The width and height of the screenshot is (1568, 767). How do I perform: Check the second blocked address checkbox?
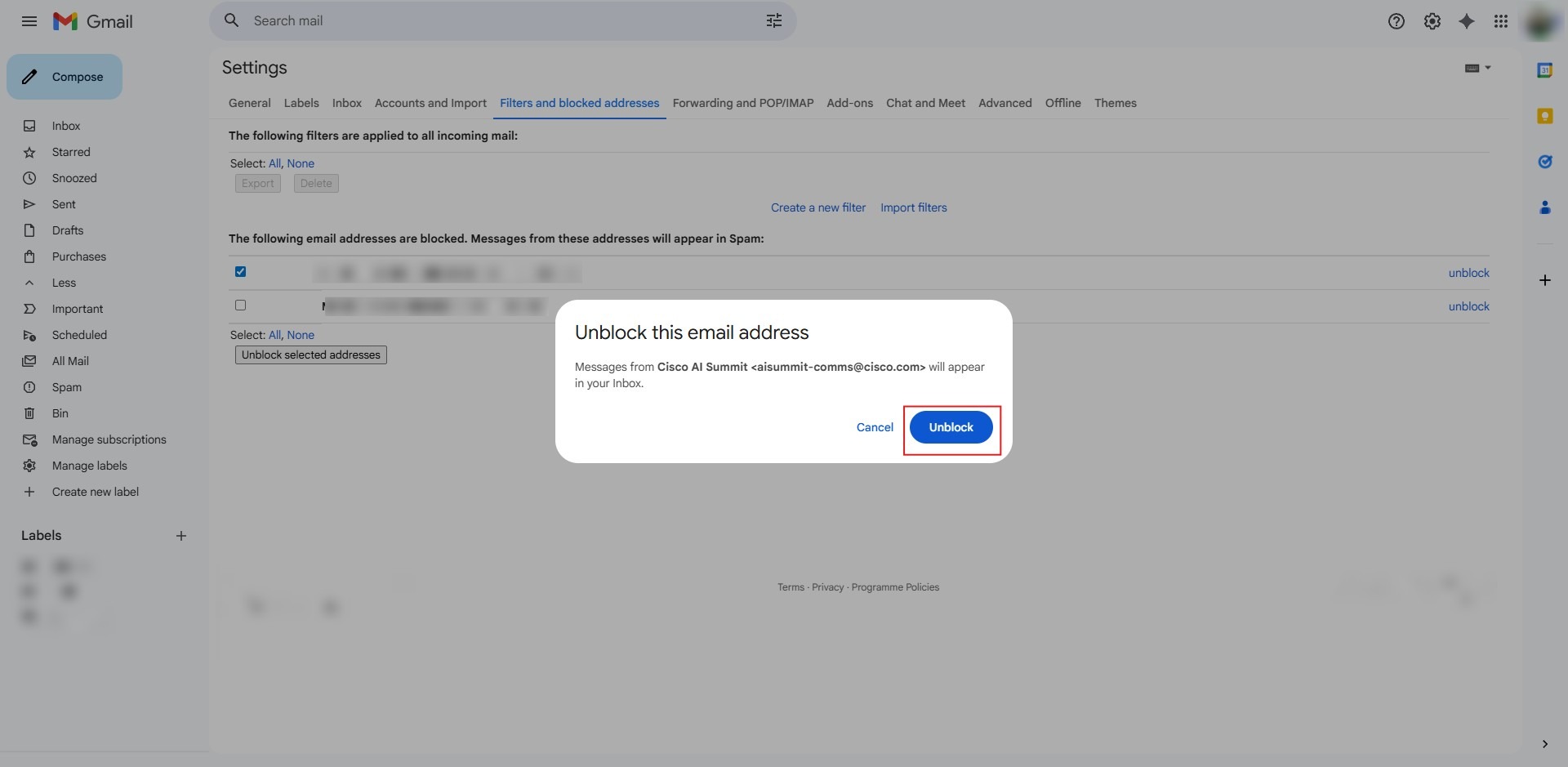pyautogui.click(x=240, y=305)
